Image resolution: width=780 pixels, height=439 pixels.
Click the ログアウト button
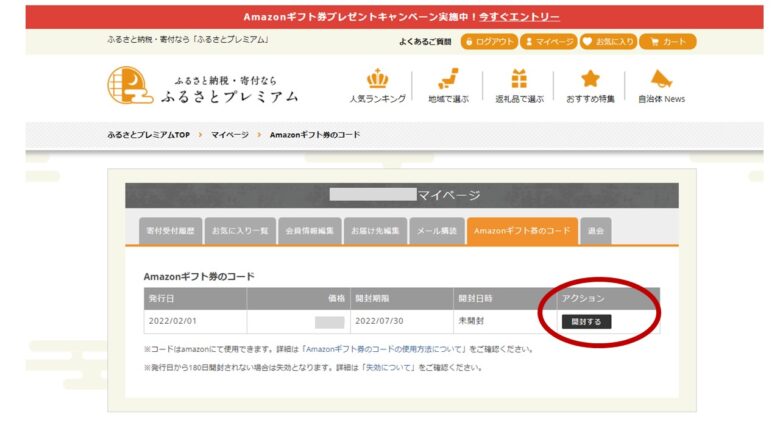(489, 42)
